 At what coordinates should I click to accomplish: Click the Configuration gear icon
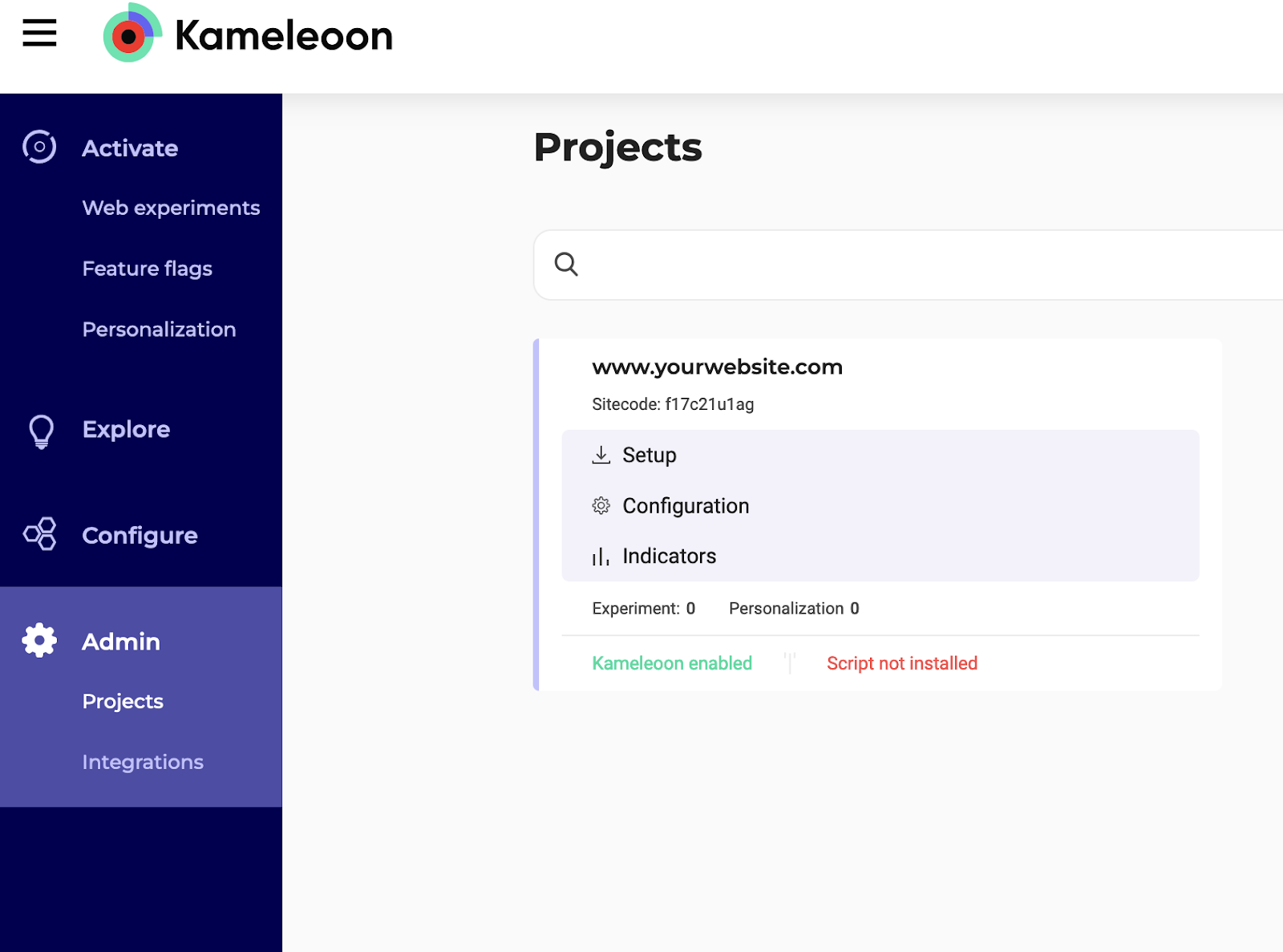point(601,505)
